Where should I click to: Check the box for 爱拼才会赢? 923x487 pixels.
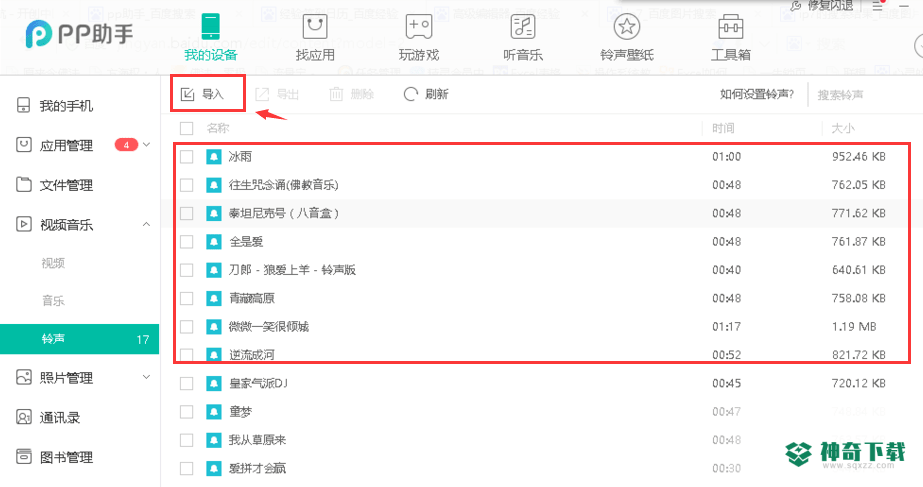(x=187, y=468)
